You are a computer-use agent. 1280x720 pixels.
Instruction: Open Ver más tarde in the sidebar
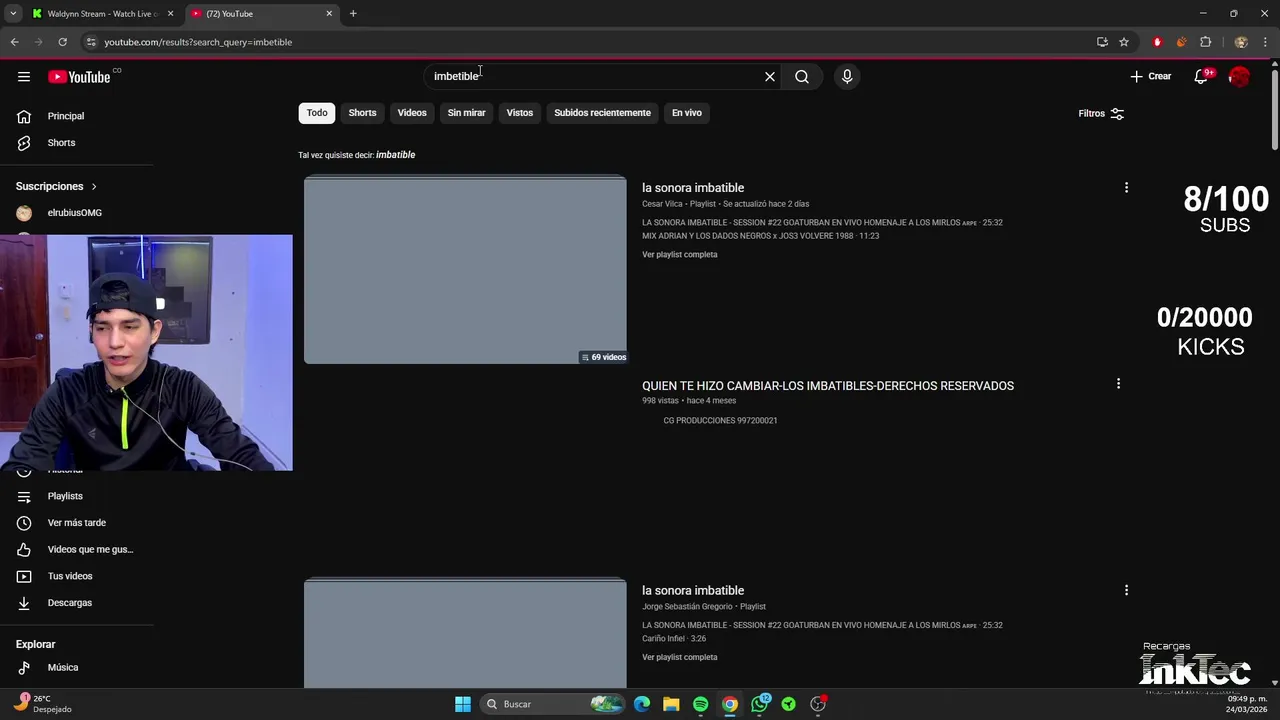tap(76, 523)
